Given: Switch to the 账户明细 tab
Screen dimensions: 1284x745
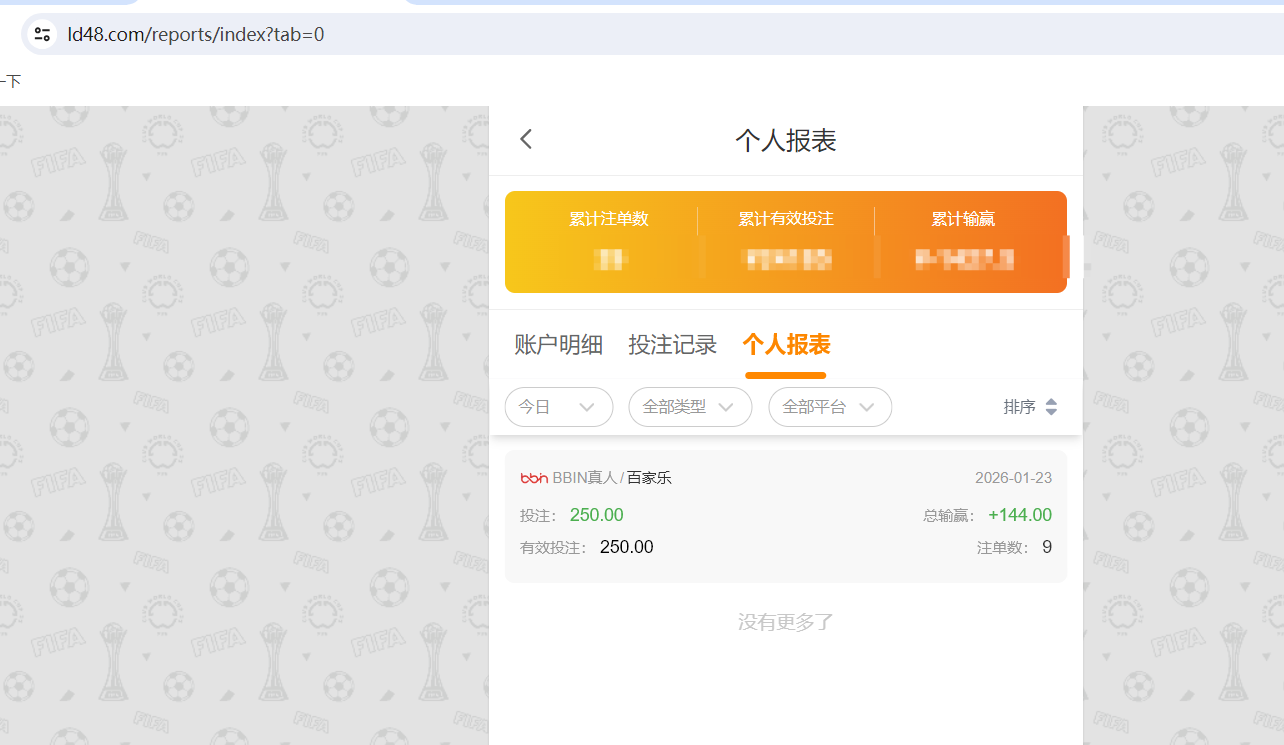Looking at the screenshot, I should point(557,344).
